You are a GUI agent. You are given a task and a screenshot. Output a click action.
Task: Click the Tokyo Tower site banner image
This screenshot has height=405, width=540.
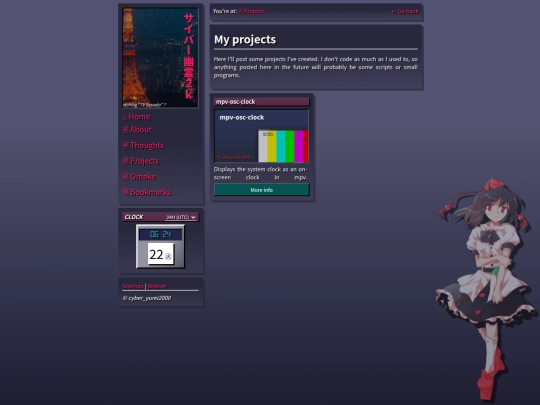pos(160,58)
